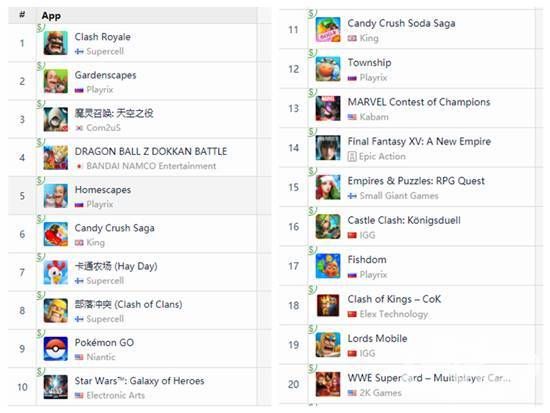Viewport: 550px width, 413px height.
Task: Click the Lords Mobile app icon
Action: coord(328,345)
